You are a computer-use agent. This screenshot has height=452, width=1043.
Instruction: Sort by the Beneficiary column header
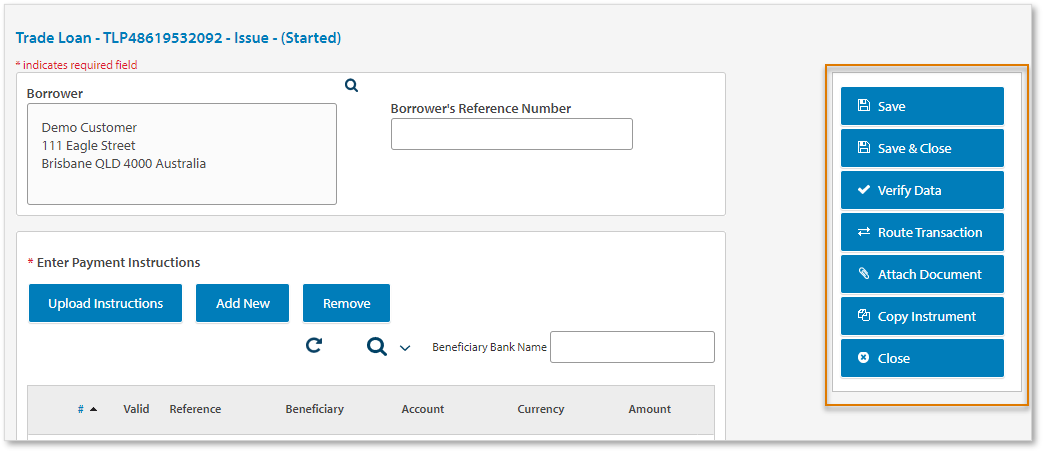(314, 409)
